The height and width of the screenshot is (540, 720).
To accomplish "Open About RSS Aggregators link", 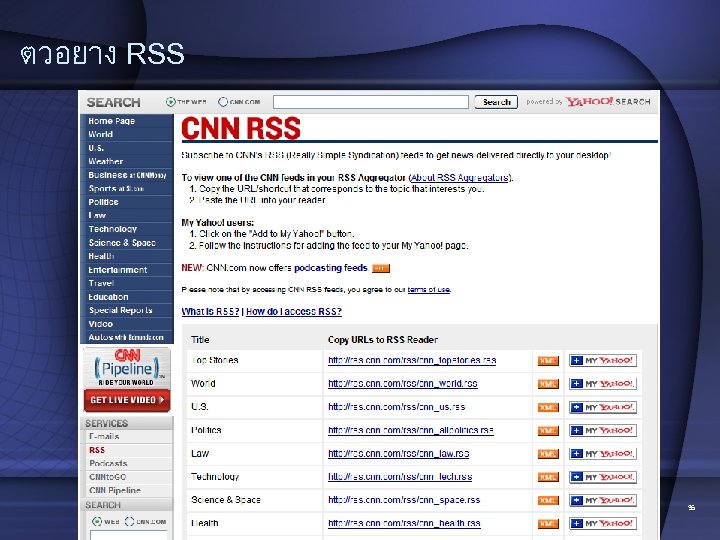I will click(x=460, y=178).
